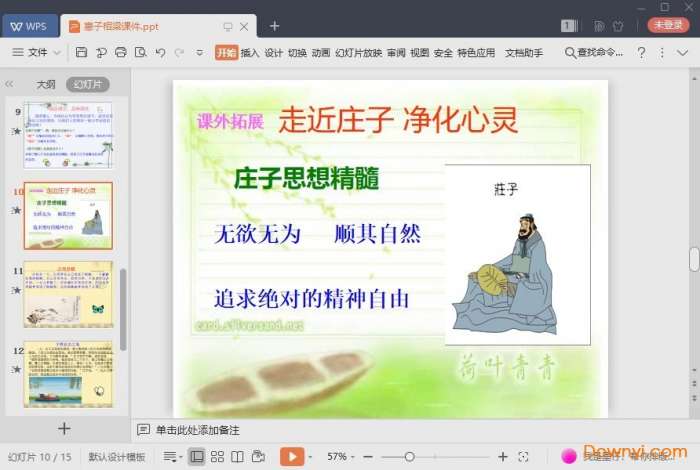Click the window count icon showing 1
This screenshot has height=470, width=700.
point(569,25)
